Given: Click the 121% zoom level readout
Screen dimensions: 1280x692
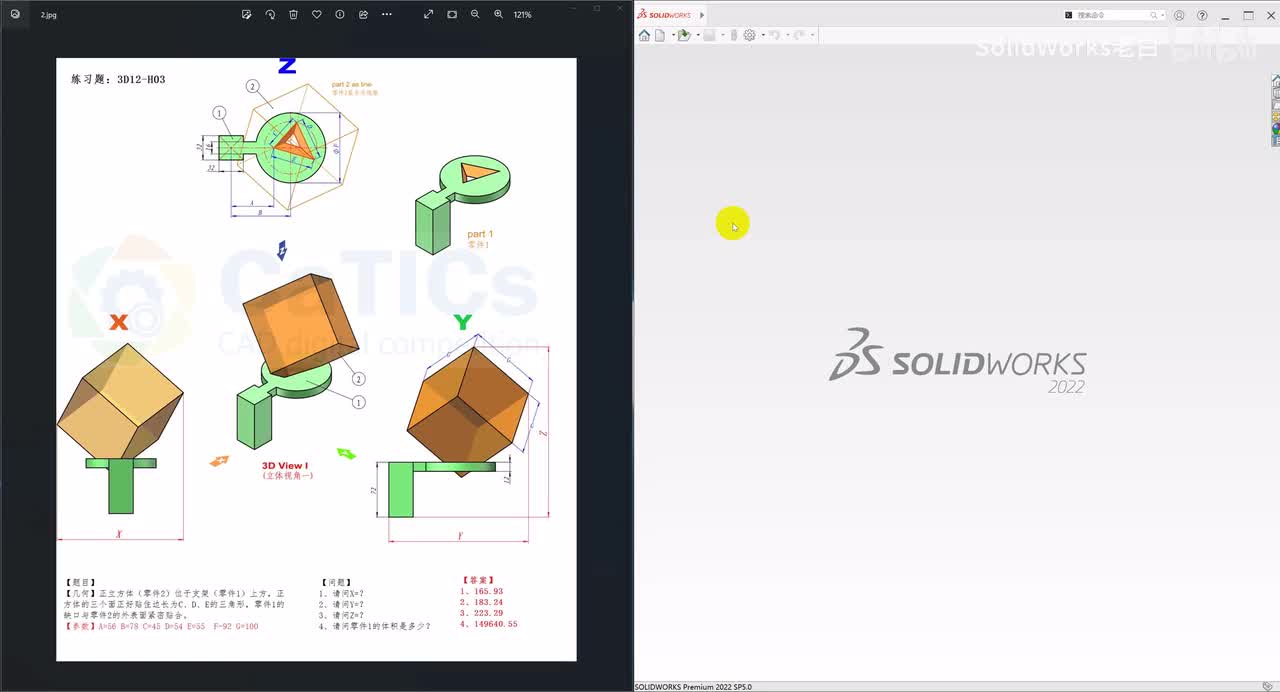Looking at the screenshot, I should point(522,15).
